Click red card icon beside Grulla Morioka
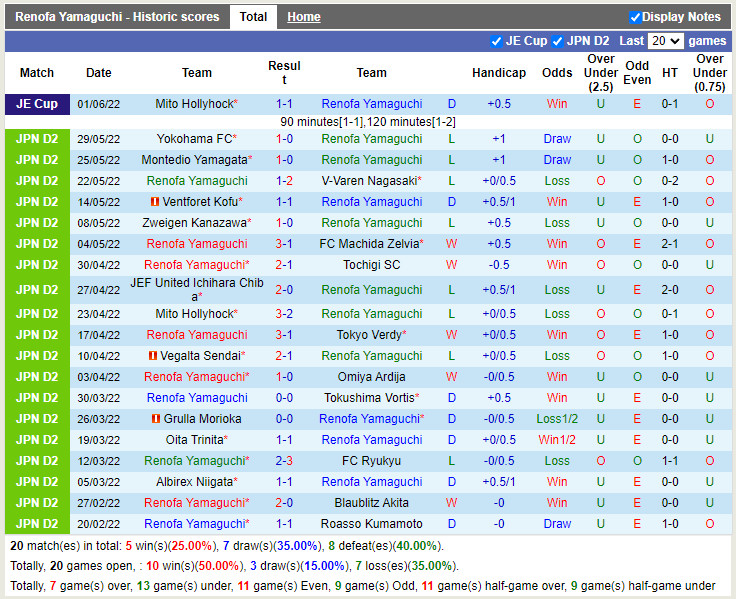This screenshot has width=736, height=599. tap(155, 419)
